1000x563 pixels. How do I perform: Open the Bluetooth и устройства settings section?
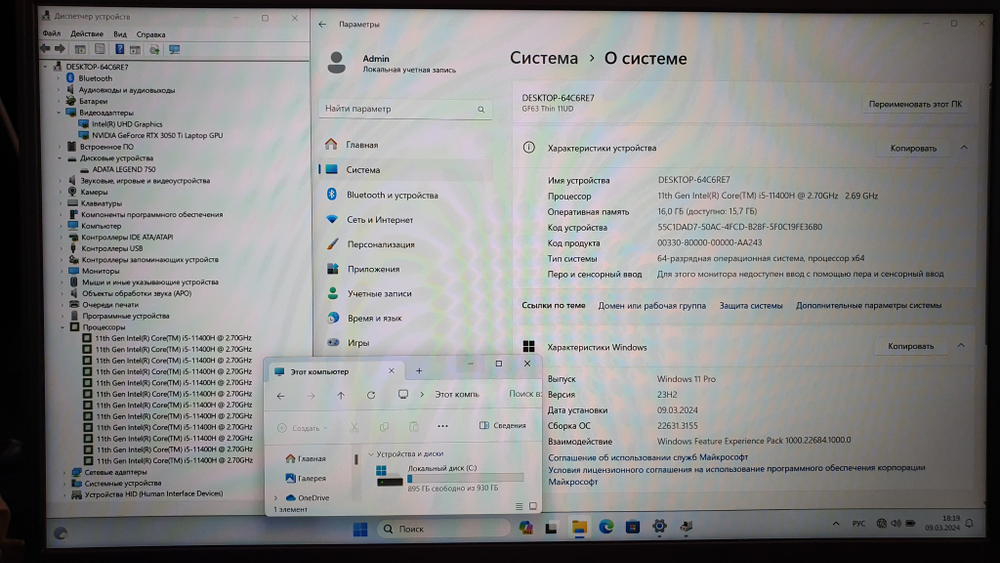(x=392, y=195)
